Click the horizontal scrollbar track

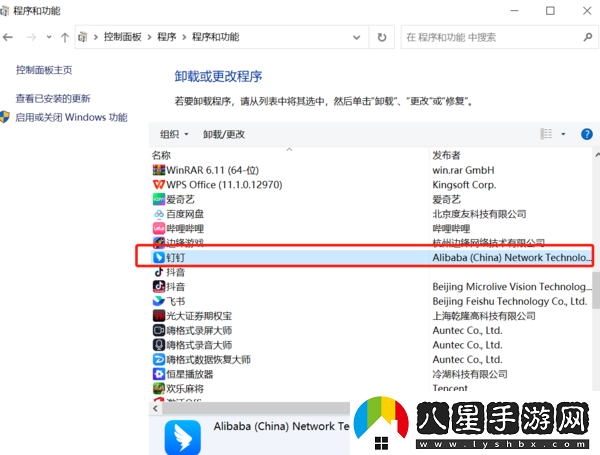(x=256, y=408)
